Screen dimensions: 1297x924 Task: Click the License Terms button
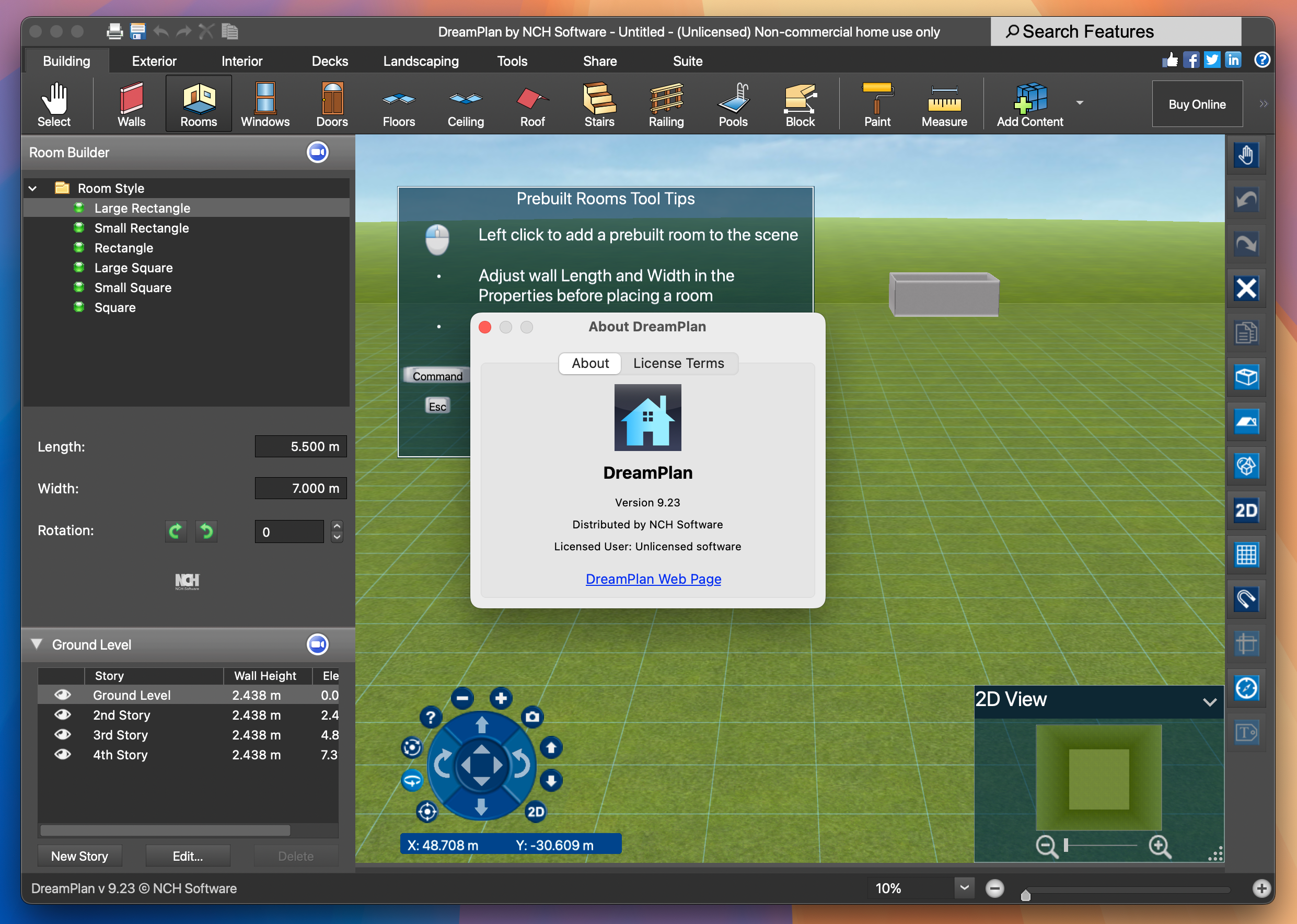678,362
